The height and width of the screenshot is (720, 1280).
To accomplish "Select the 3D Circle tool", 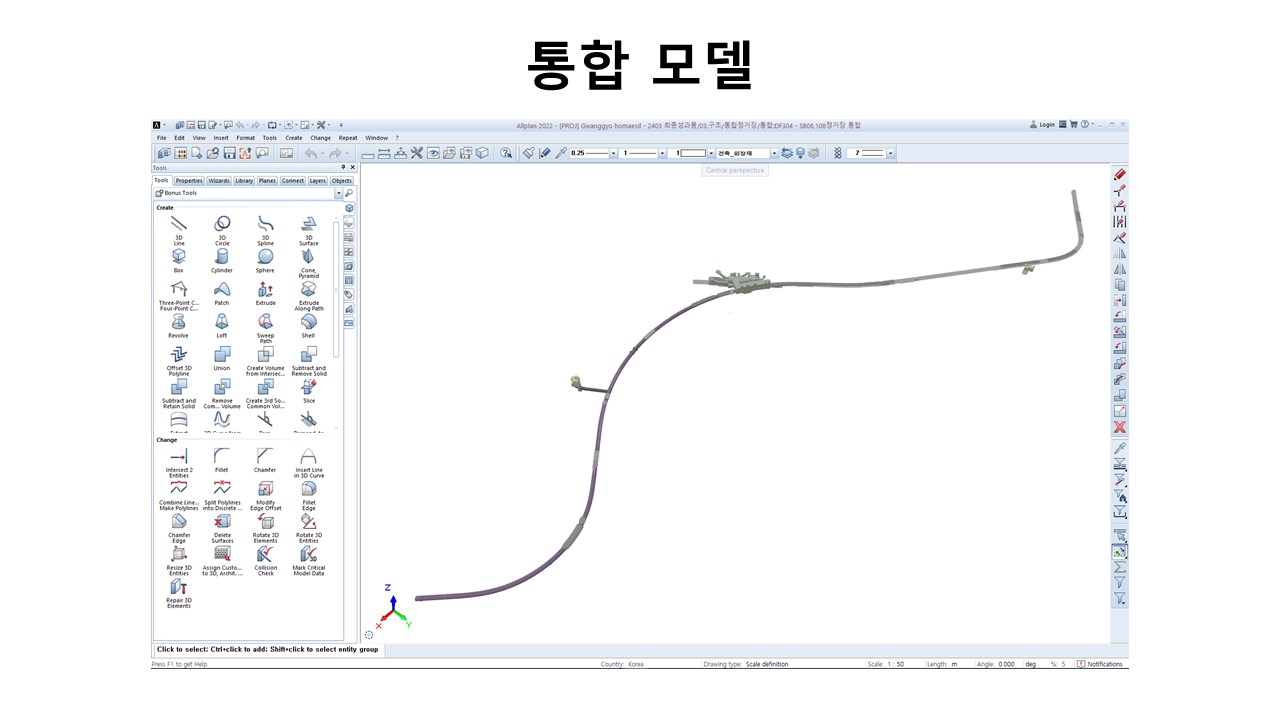I will pos(222,229).
